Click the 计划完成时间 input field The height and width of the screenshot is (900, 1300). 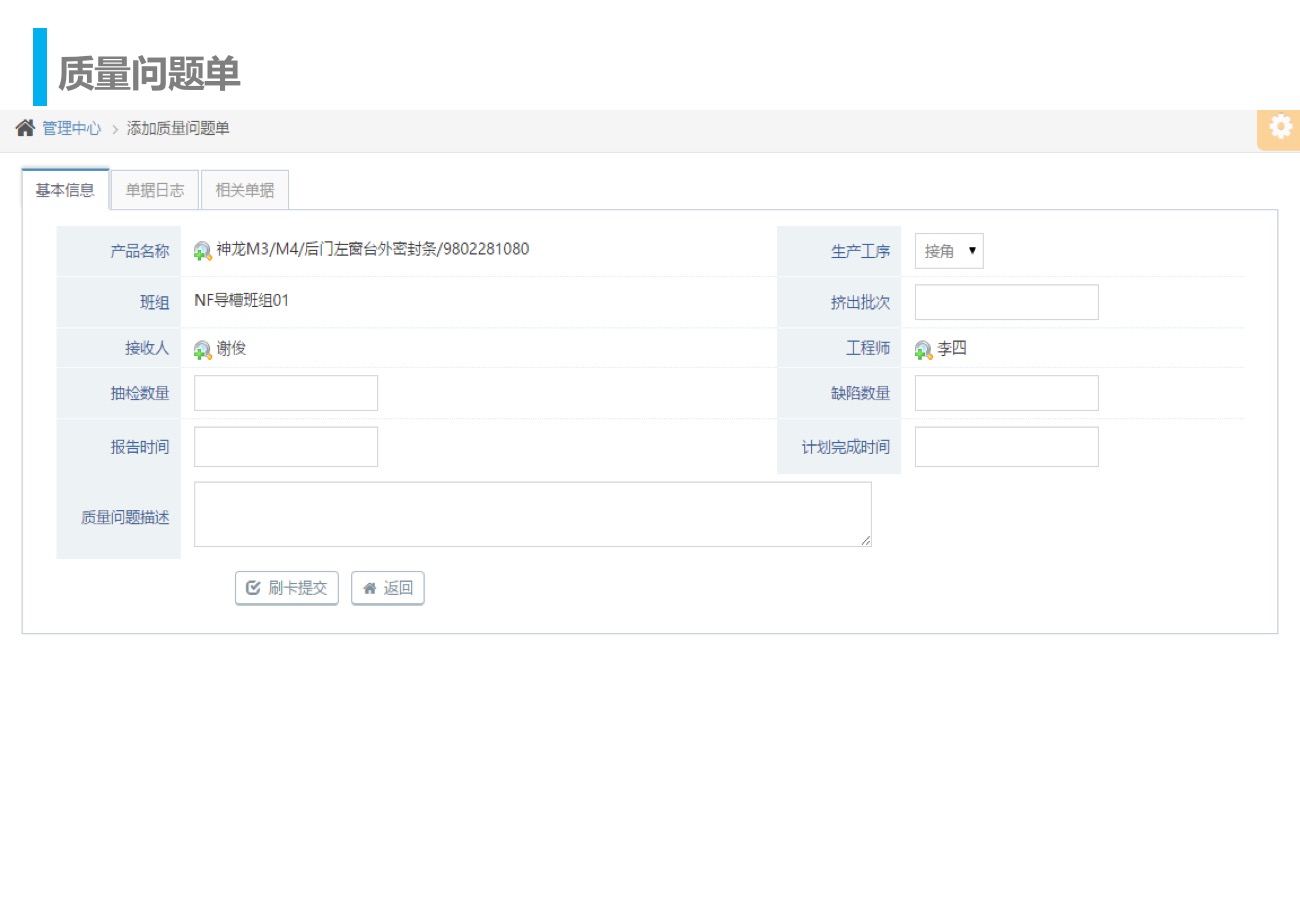pyautogui.click(x=1006, y=447)
